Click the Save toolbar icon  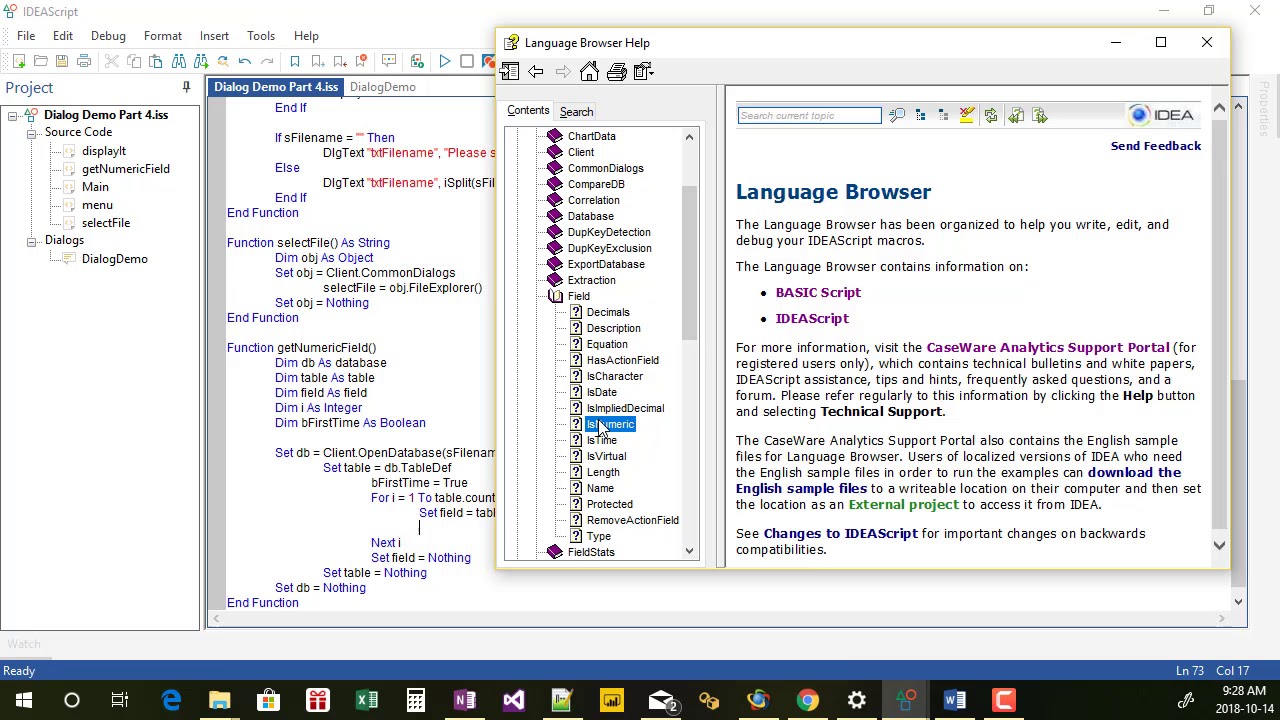click(62, 62)
